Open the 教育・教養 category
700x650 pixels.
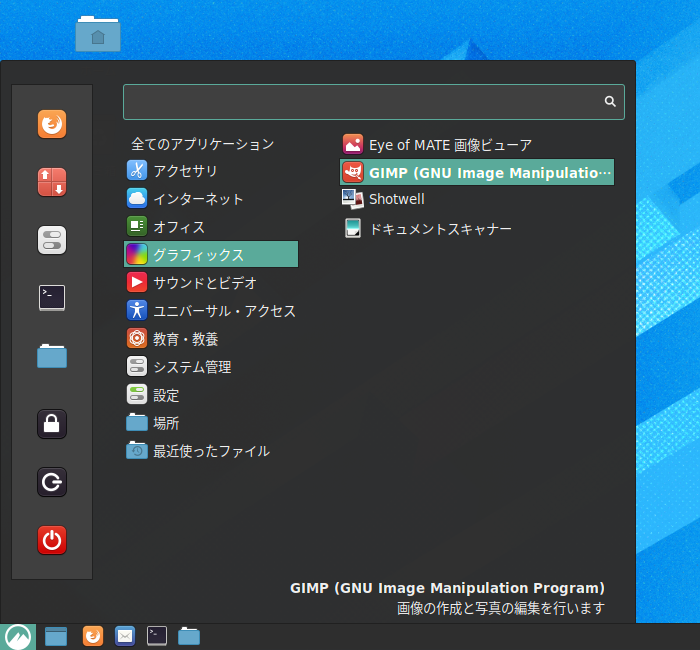click(211, 339)
